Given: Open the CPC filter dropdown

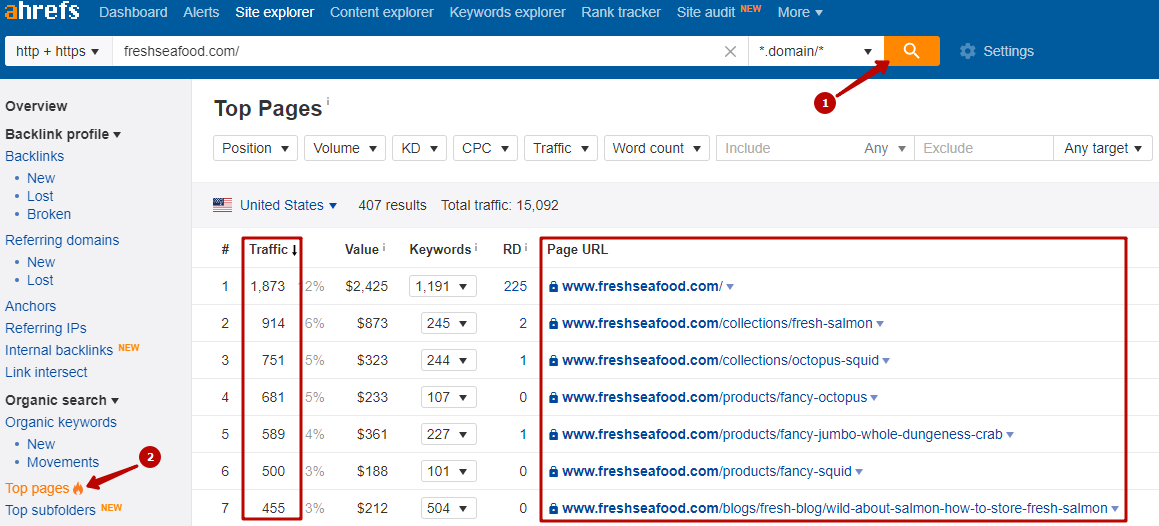Looking at the screenshot, I should point(485,148).
